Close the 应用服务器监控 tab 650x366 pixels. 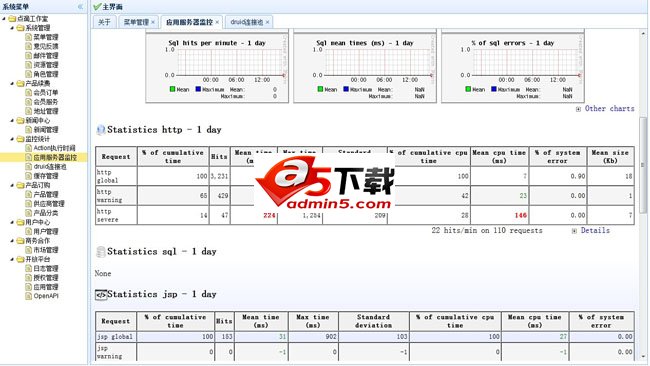[217, 22]
